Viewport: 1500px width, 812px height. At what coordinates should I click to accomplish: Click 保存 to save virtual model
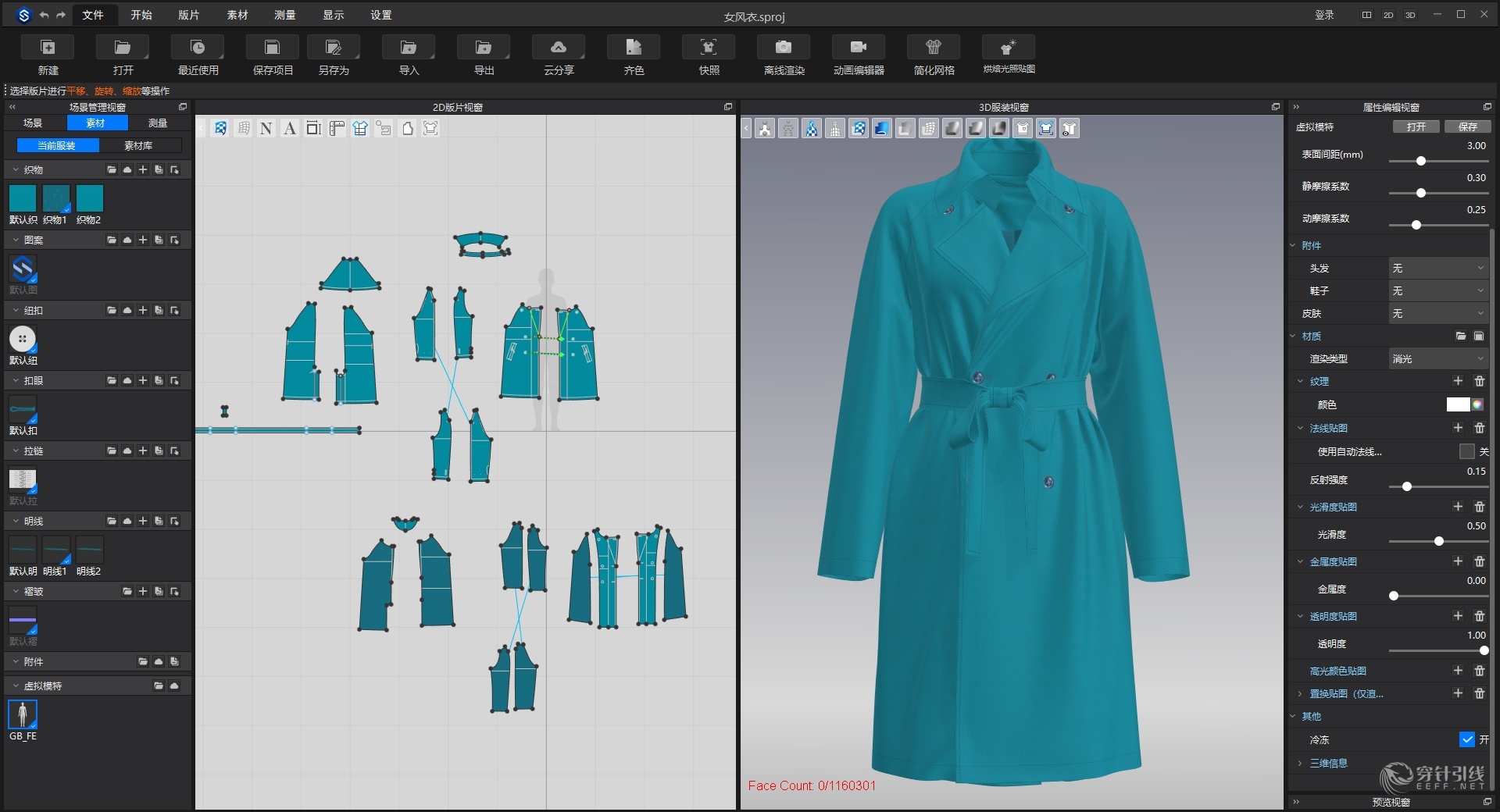coord(1468,126)
